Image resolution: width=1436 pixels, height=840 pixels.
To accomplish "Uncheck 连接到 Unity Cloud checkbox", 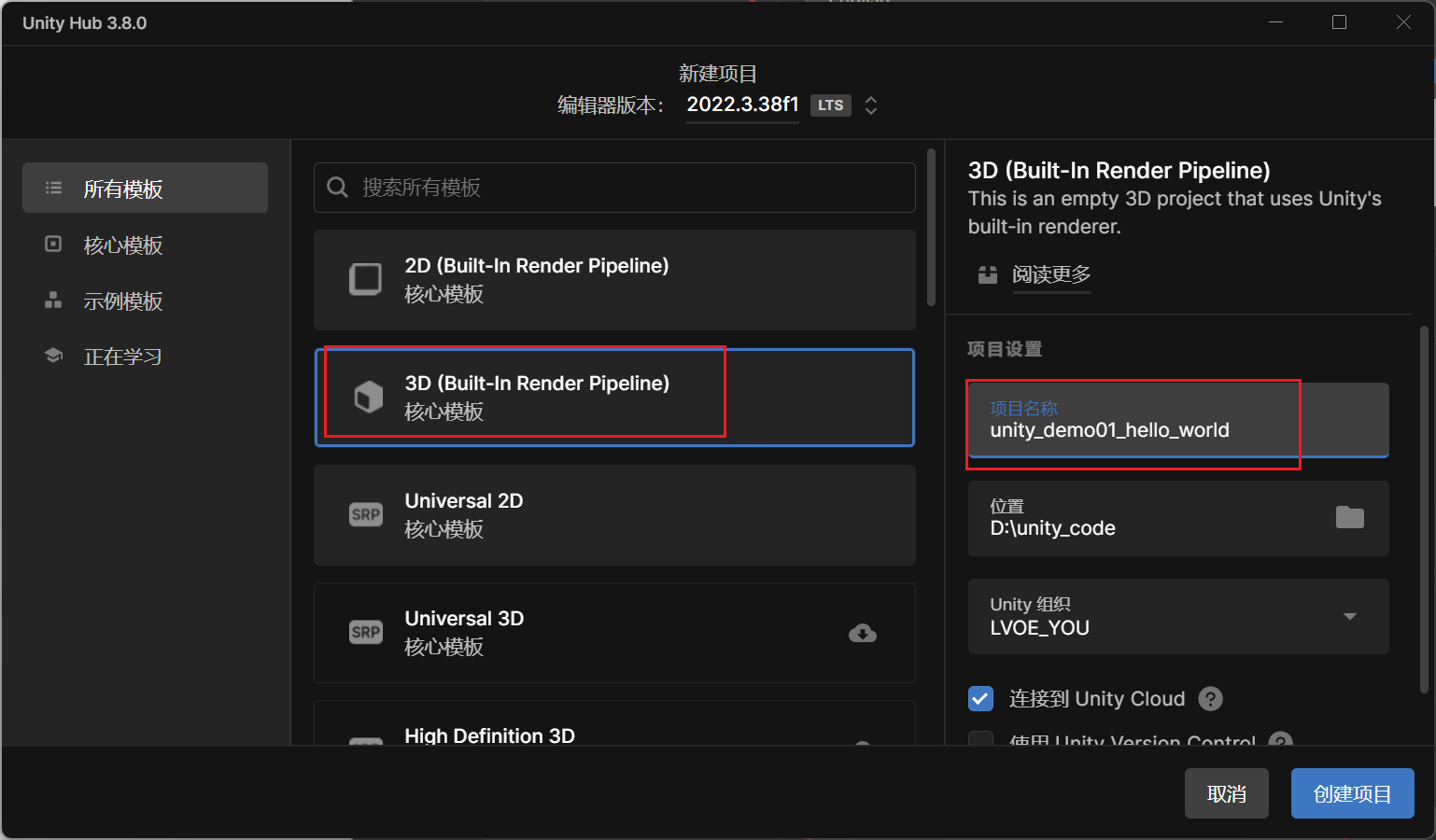I will click(x=980, y=698).
